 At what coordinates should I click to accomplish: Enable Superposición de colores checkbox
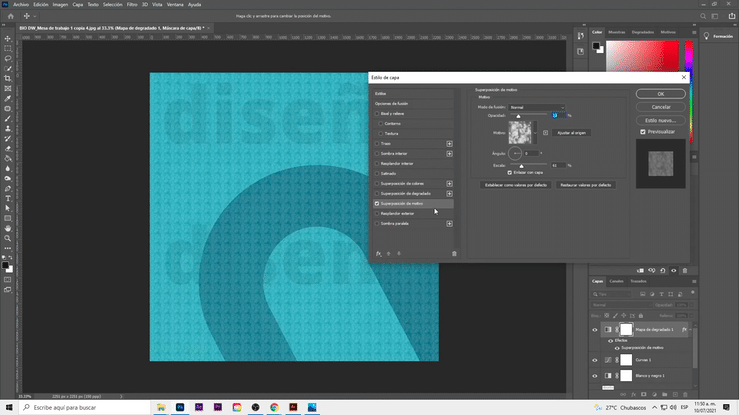pyautogui.click(x=377, y=184)
